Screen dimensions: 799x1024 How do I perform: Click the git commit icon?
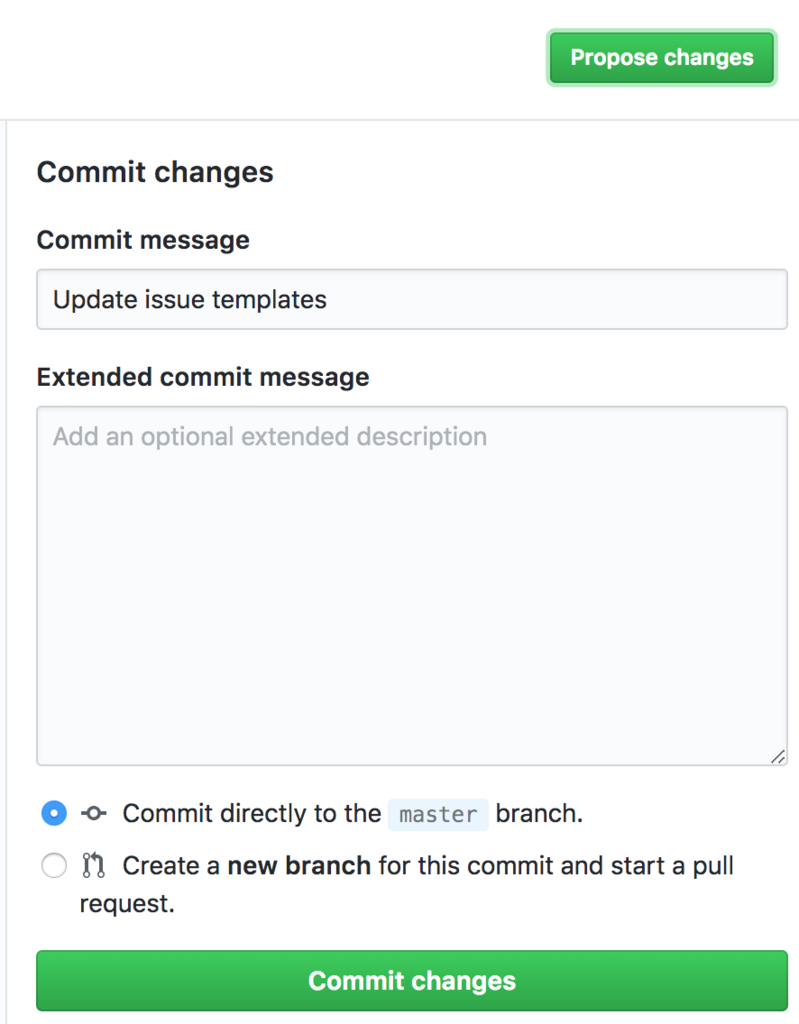tap(94, 813)
